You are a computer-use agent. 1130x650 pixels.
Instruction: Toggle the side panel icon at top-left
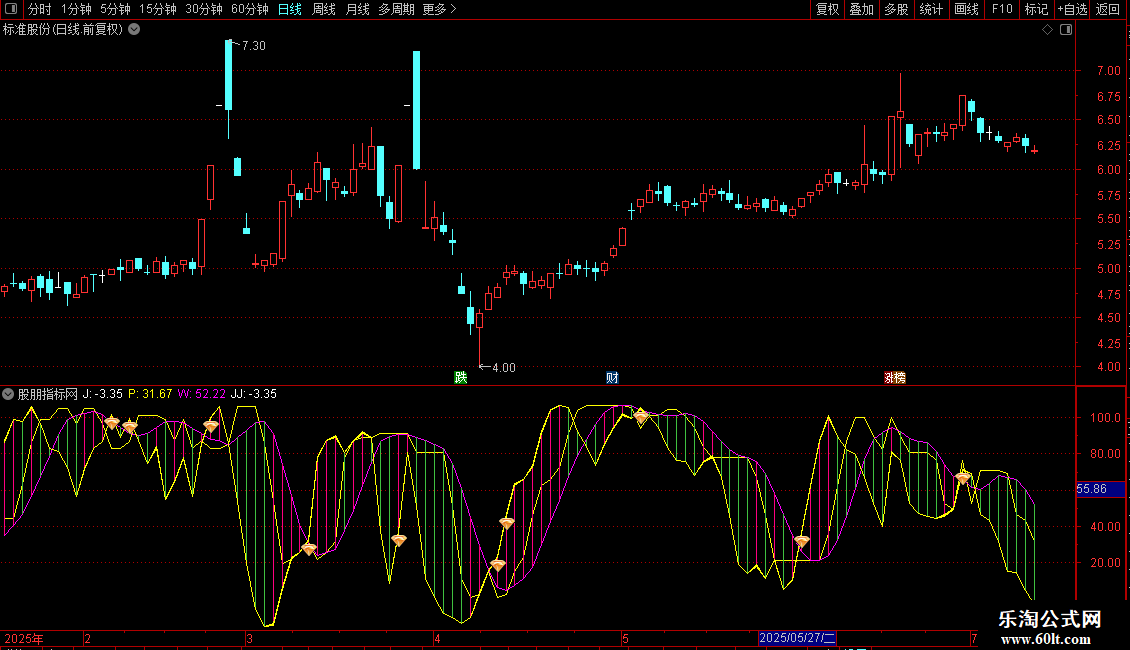[x=11, y=9]
